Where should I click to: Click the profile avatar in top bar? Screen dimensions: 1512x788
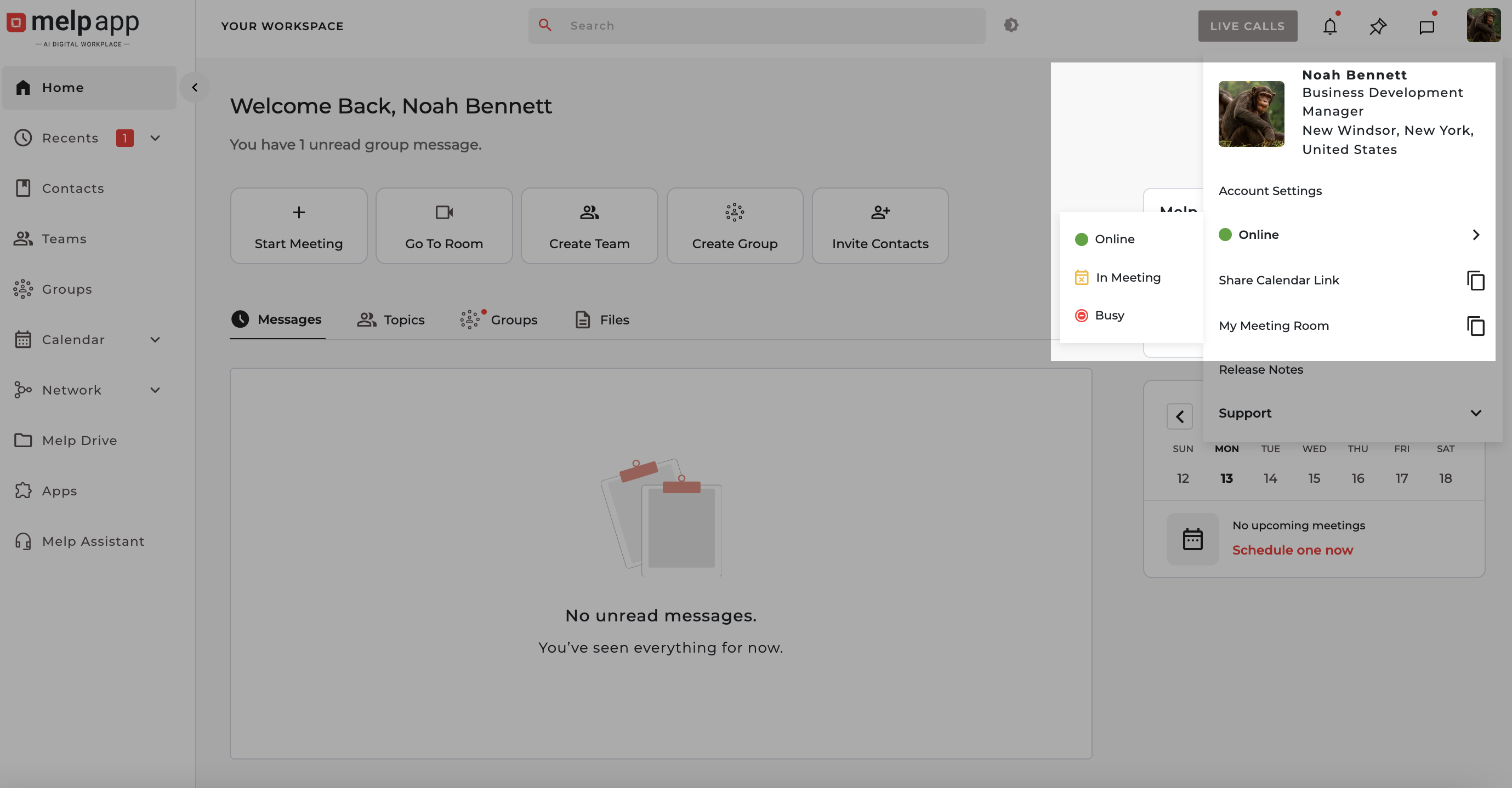[1483, 25]
